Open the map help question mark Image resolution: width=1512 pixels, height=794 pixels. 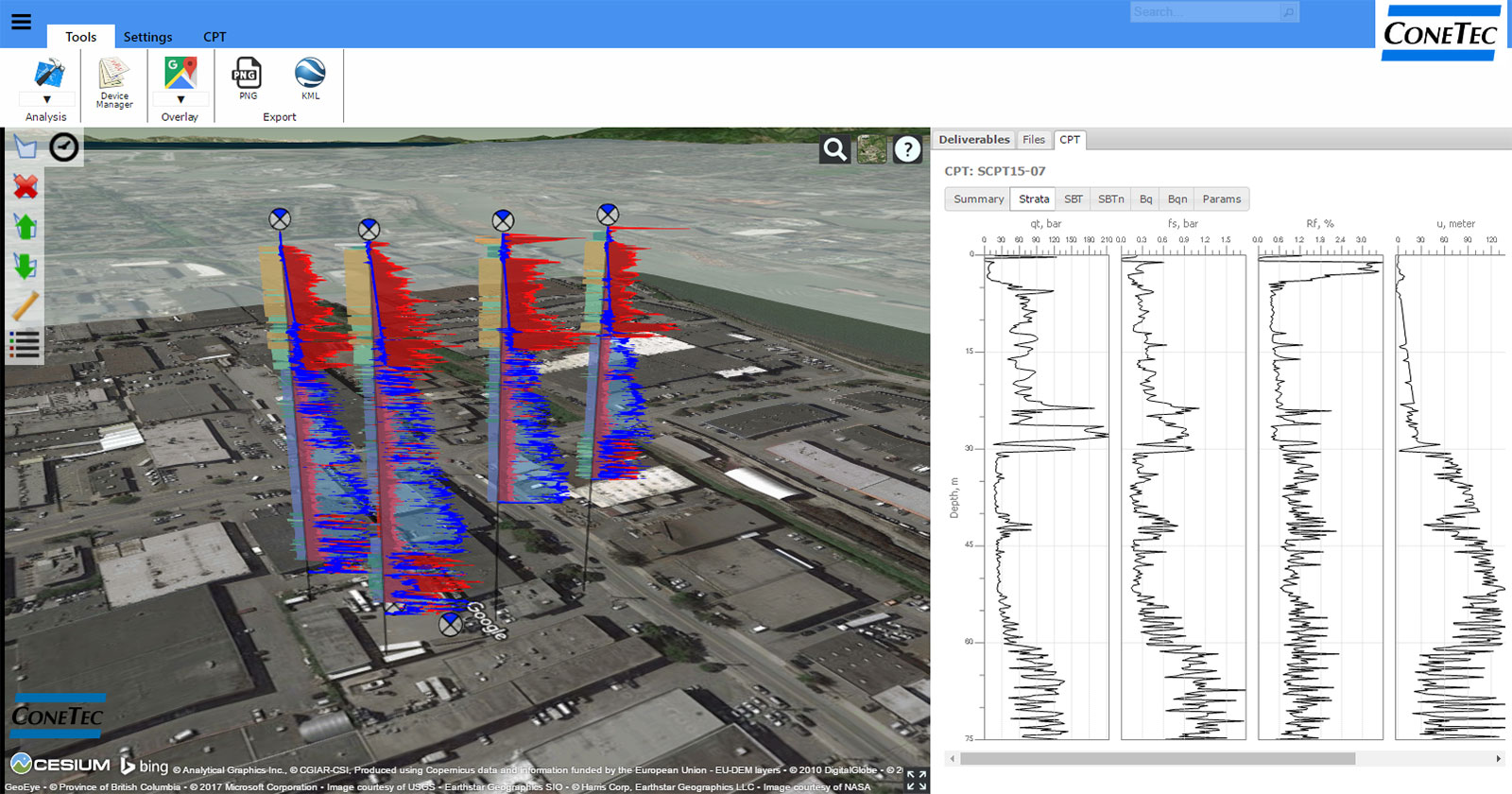pos(907,149)
